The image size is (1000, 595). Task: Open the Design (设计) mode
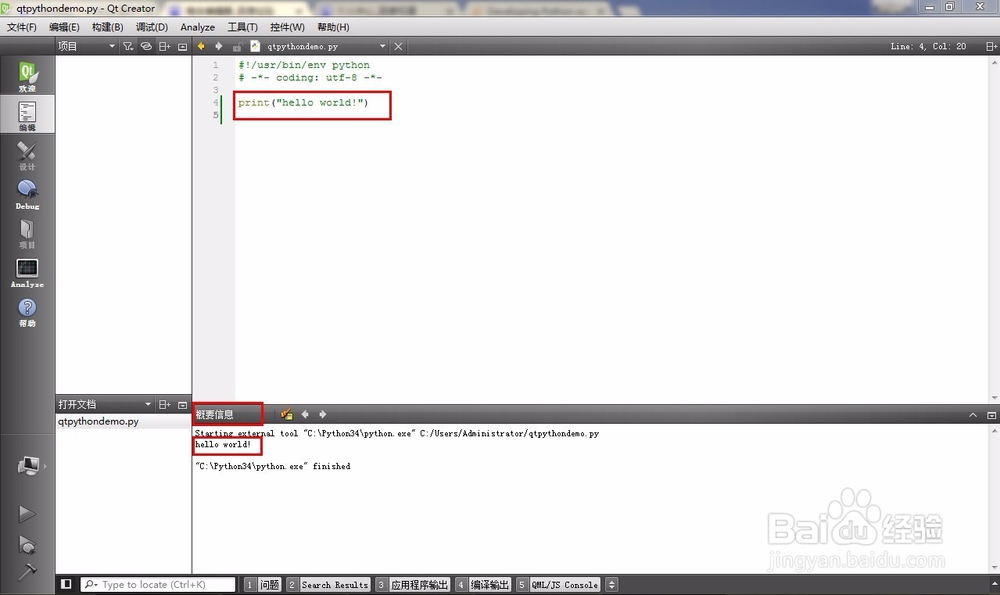tap(27, 156)
